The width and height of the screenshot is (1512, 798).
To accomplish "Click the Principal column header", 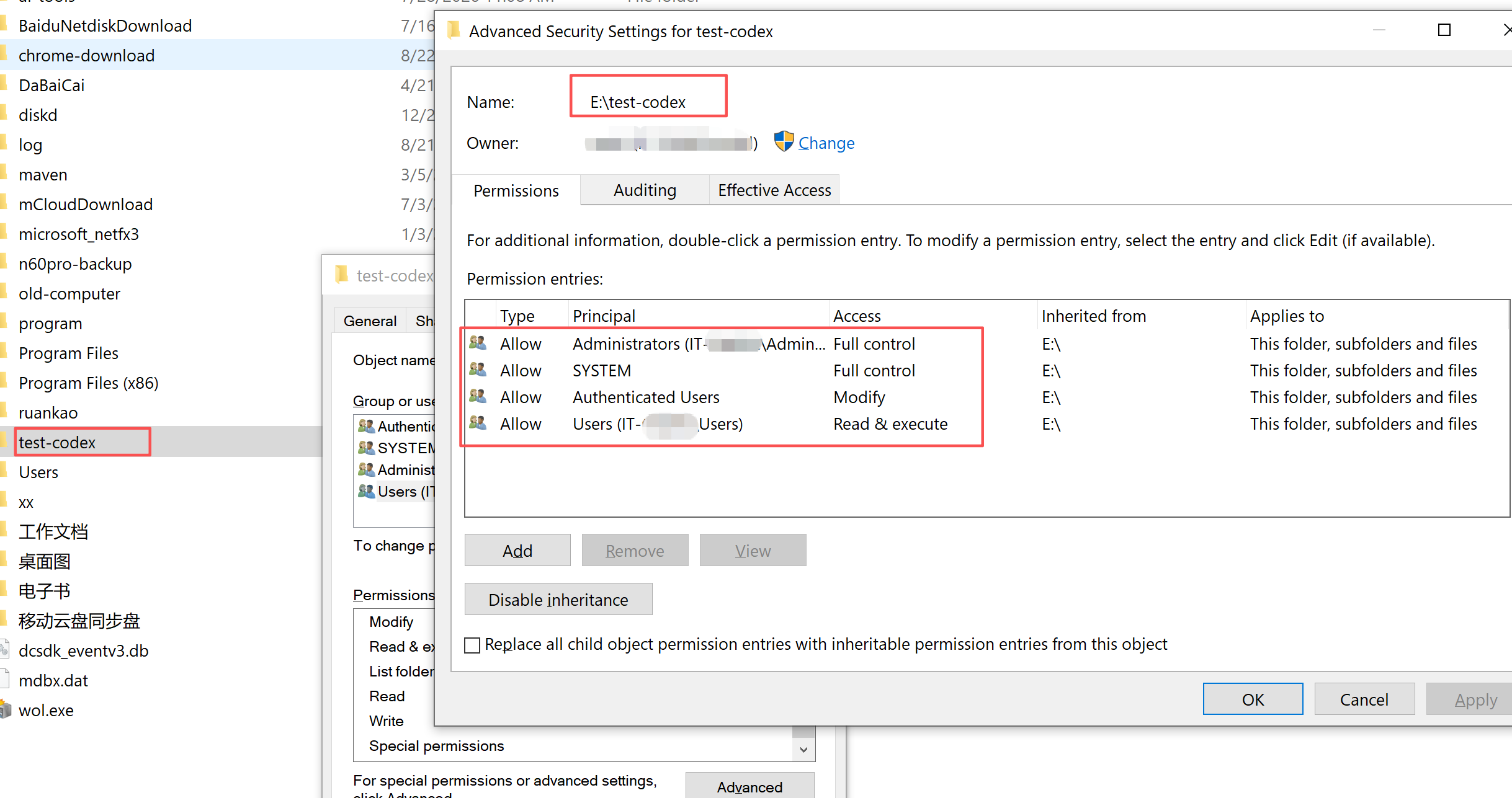I will click(699, 316).
